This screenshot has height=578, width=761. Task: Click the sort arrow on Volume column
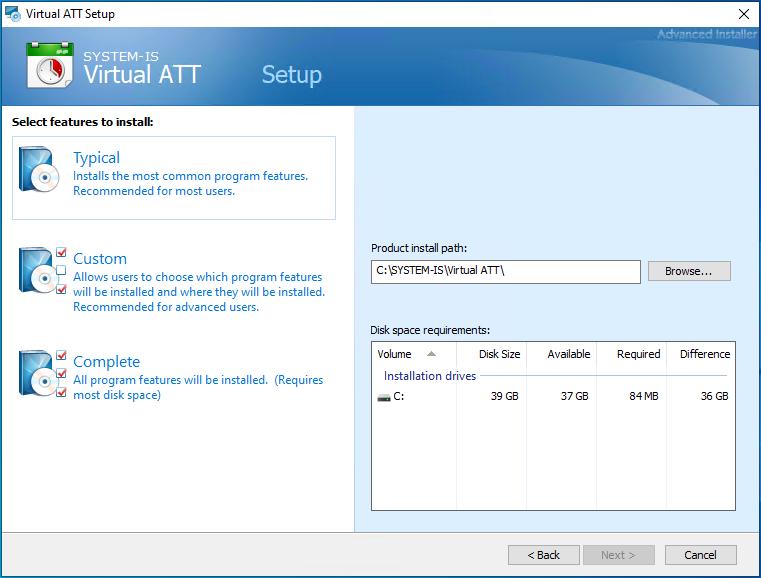(431, 354)
